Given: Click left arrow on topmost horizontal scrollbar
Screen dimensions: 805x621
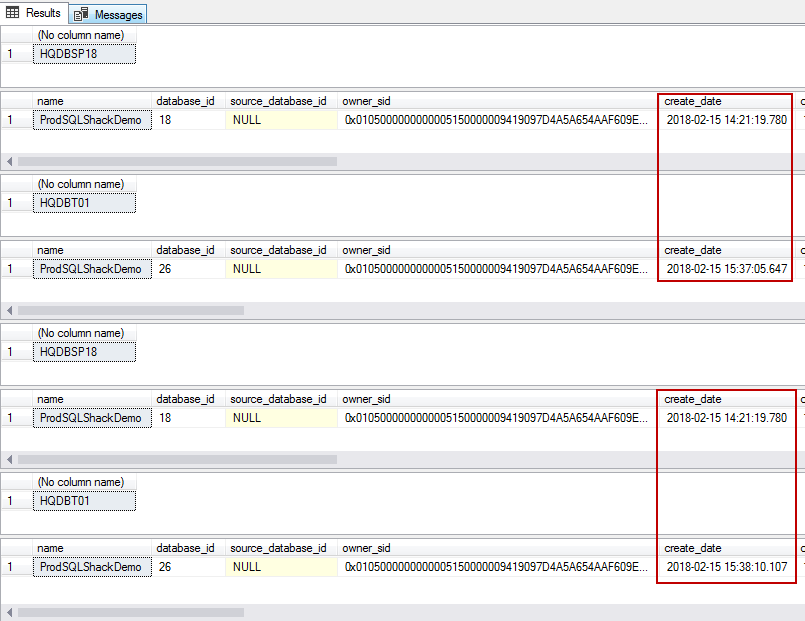Looking at the screenshot, I should (x=11, y=161).
